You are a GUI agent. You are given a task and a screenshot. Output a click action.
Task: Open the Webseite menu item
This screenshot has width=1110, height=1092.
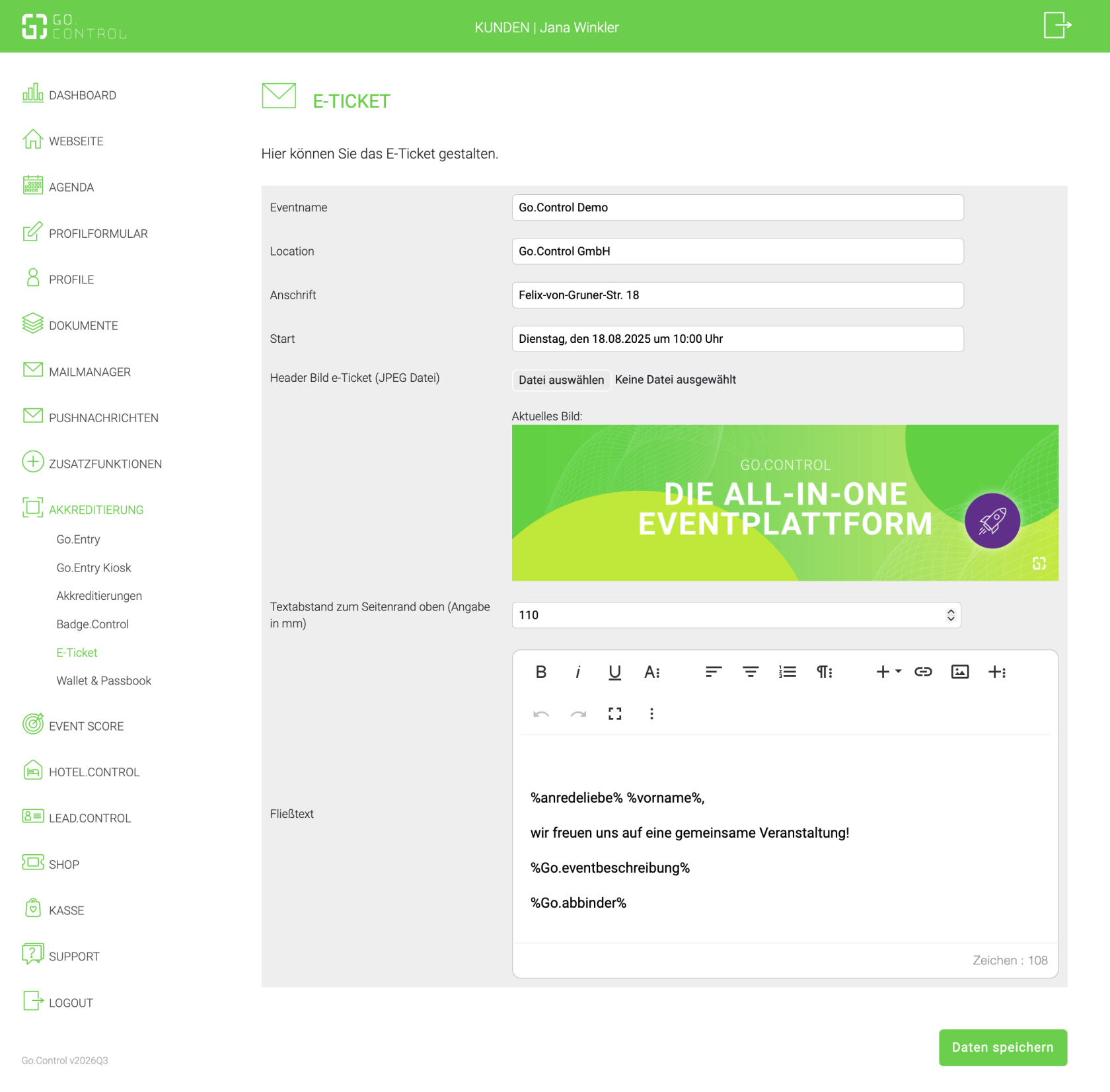[x=76, y=141]
